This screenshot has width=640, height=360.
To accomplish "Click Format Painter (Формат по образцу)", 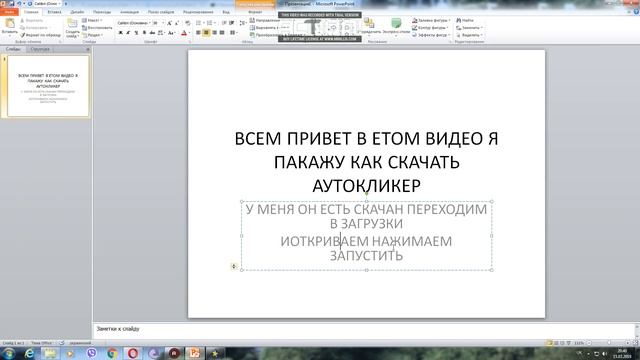I will tap(40, 35).
